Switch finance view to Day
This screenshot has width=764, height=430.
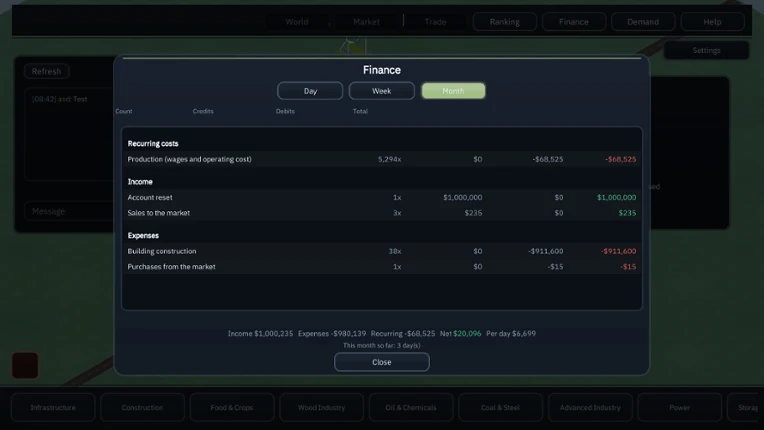tap(310, 91)
